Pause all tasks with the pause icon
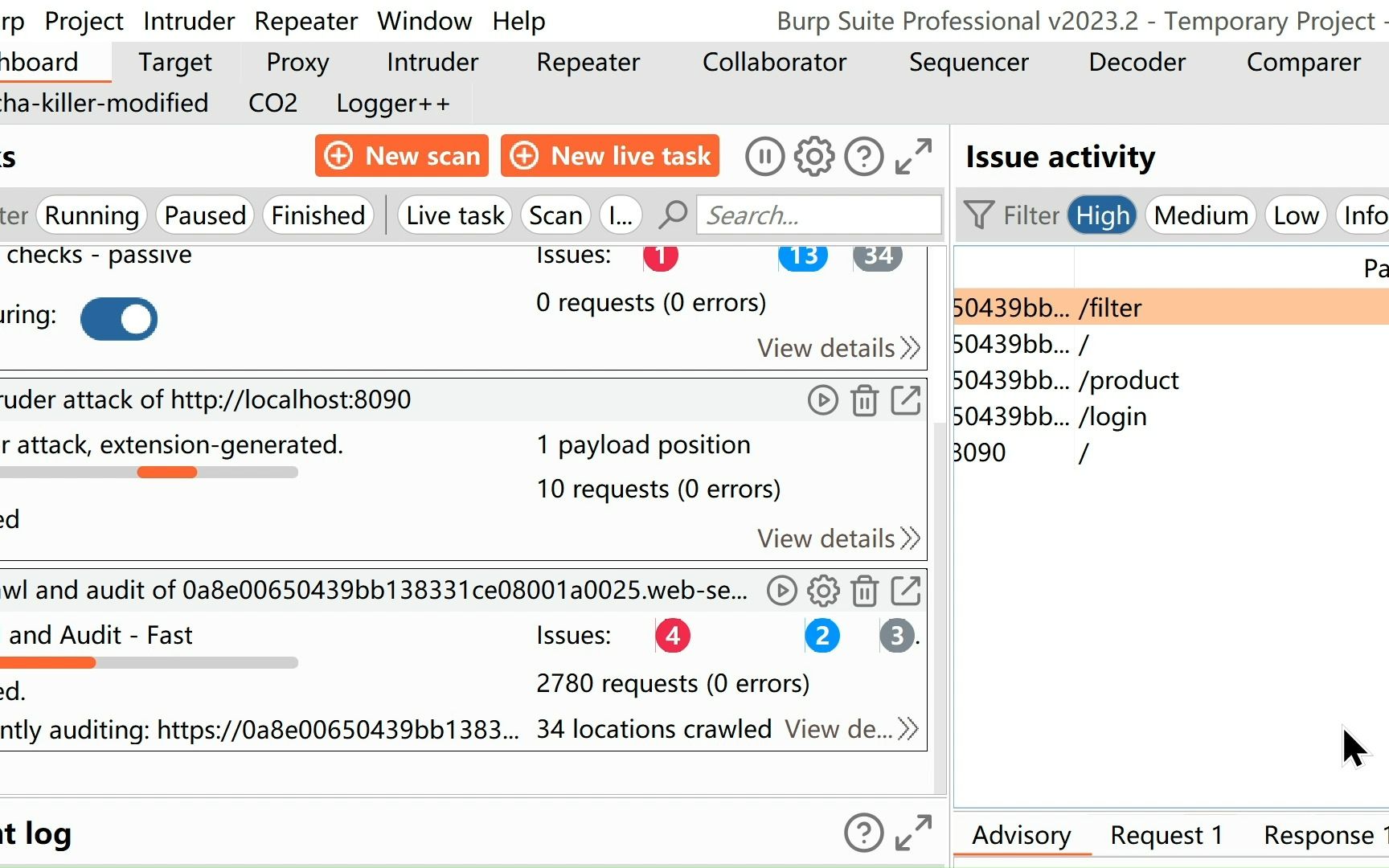 (x=764, y=157)
